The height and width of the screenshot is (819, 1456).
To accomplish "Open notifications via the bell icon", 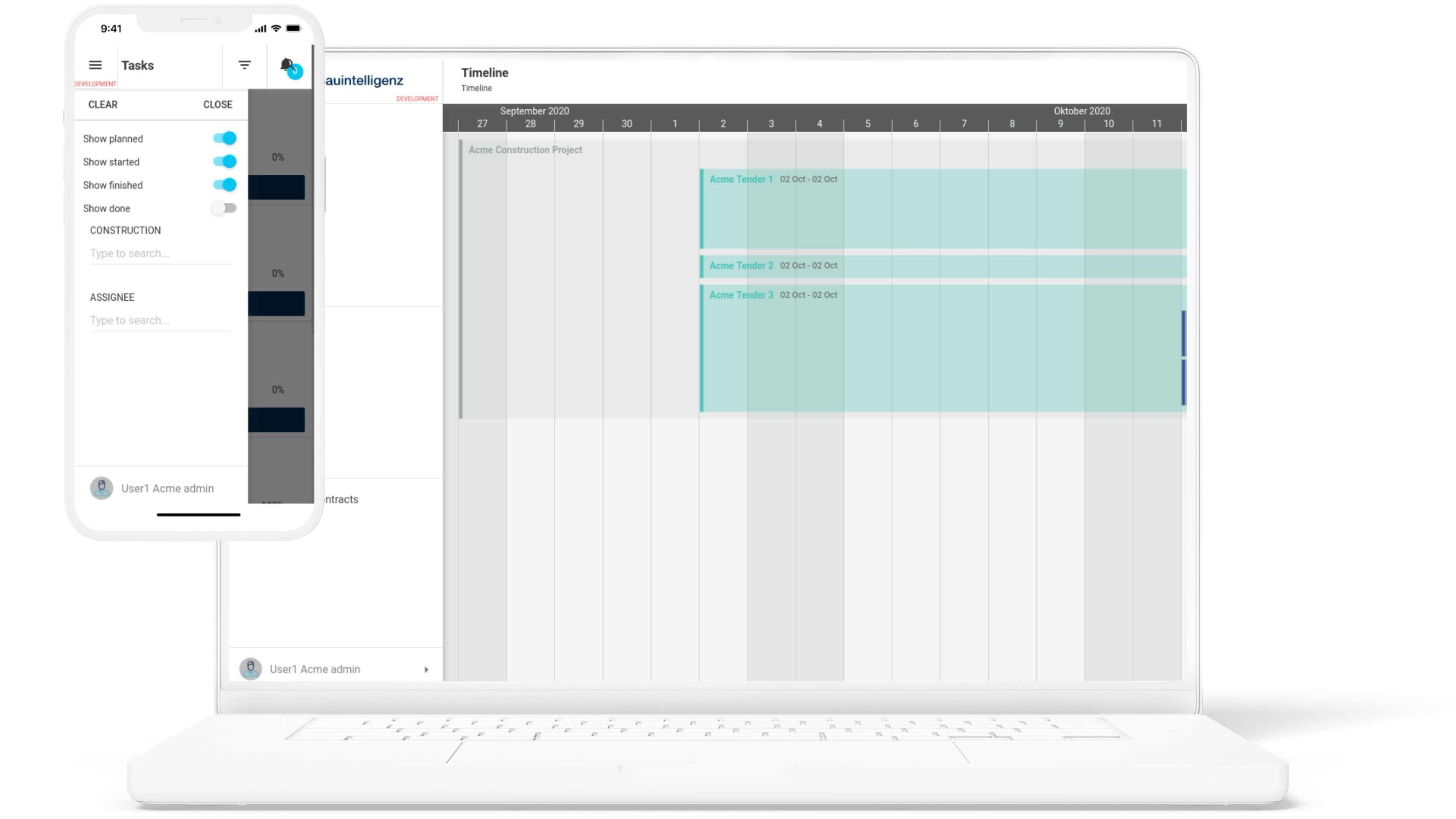I will [x=287, y=64].
